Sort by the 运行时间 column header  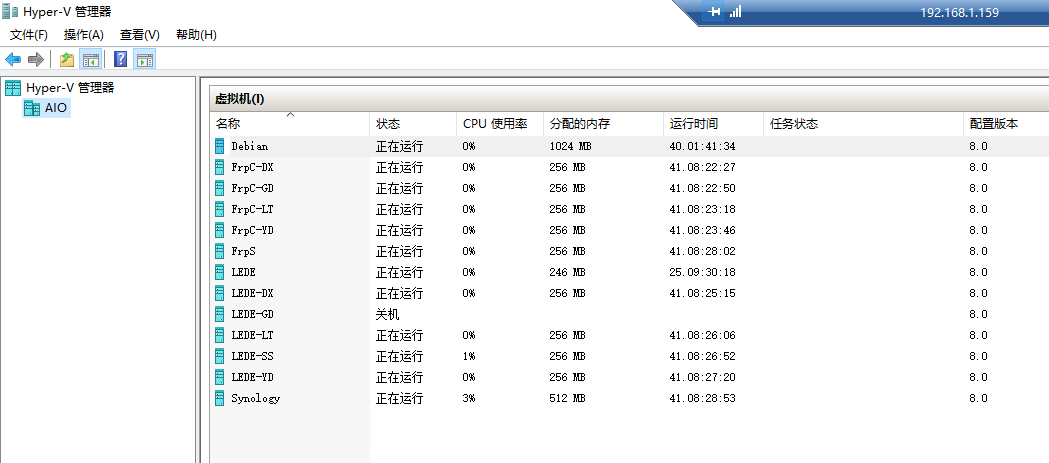714,124
